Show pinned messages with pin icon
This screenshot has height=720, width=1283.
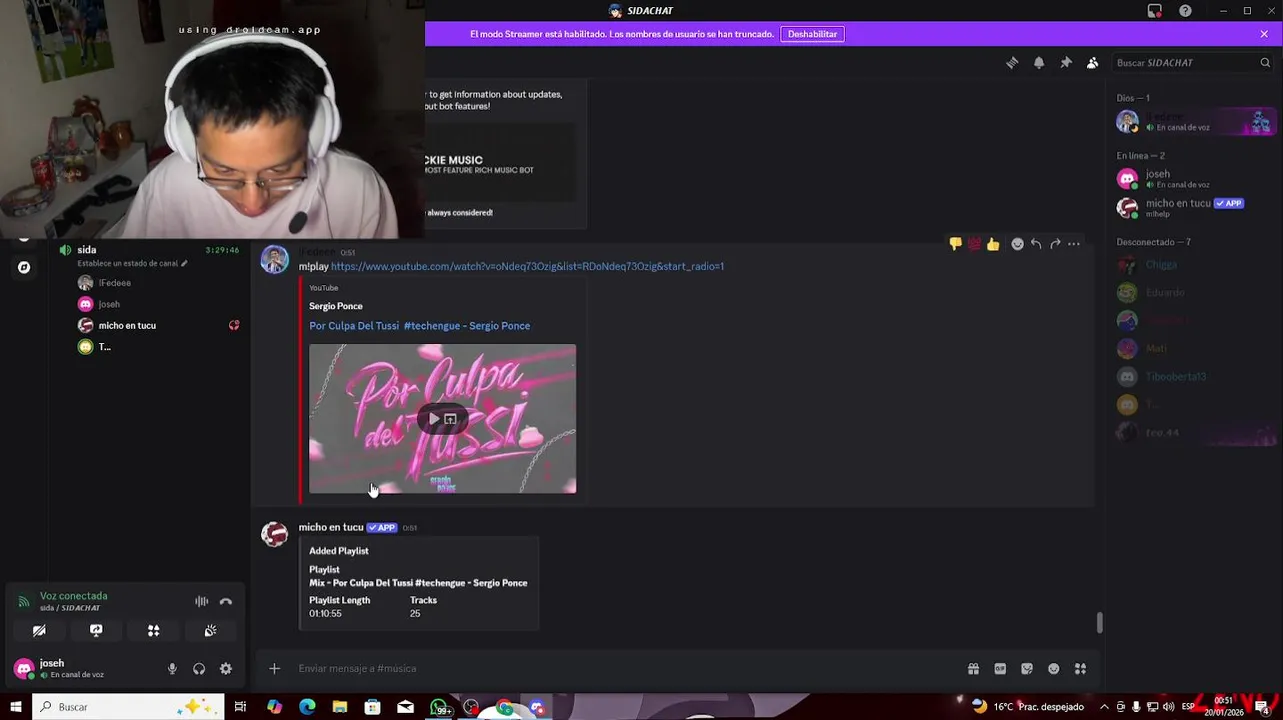coord(1066,63)
